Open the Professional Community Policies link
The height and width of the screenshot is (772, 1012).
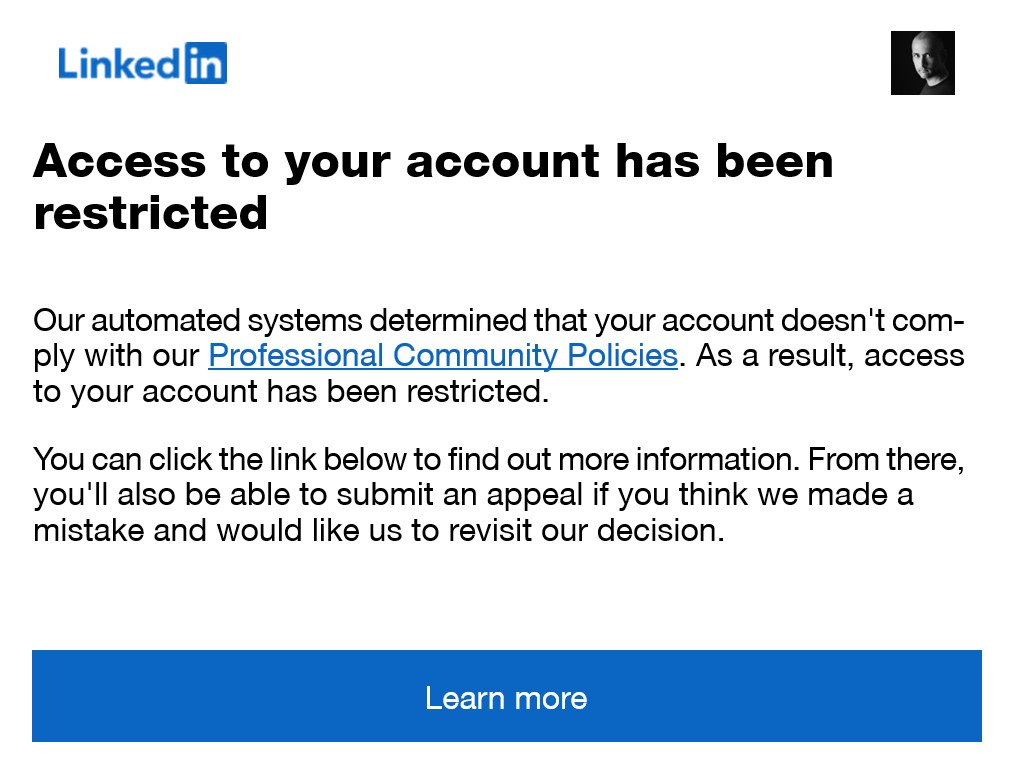443,356
